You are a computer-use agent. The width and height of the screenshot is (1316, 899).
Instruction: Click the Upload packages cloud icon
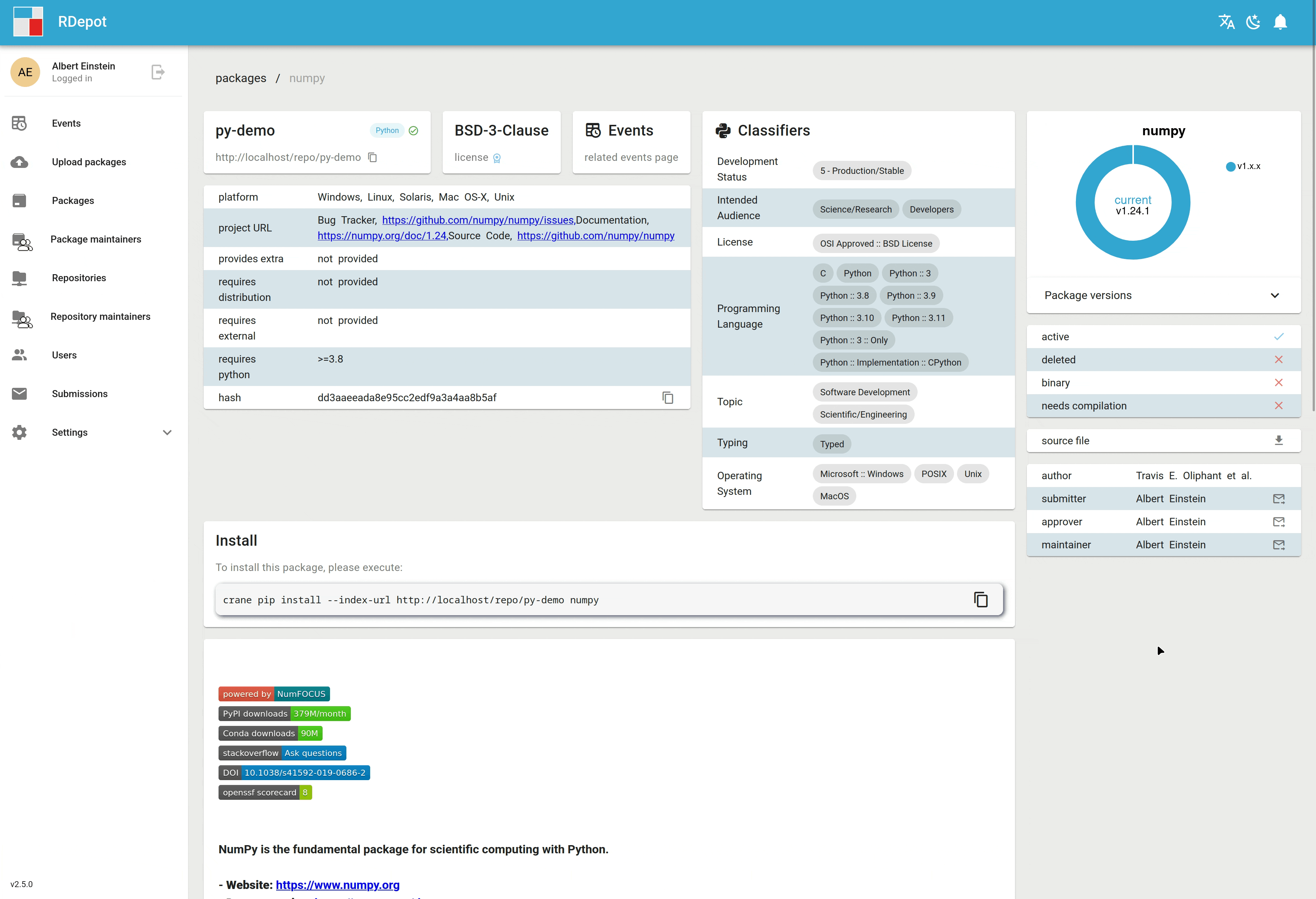tap(19, 162)
